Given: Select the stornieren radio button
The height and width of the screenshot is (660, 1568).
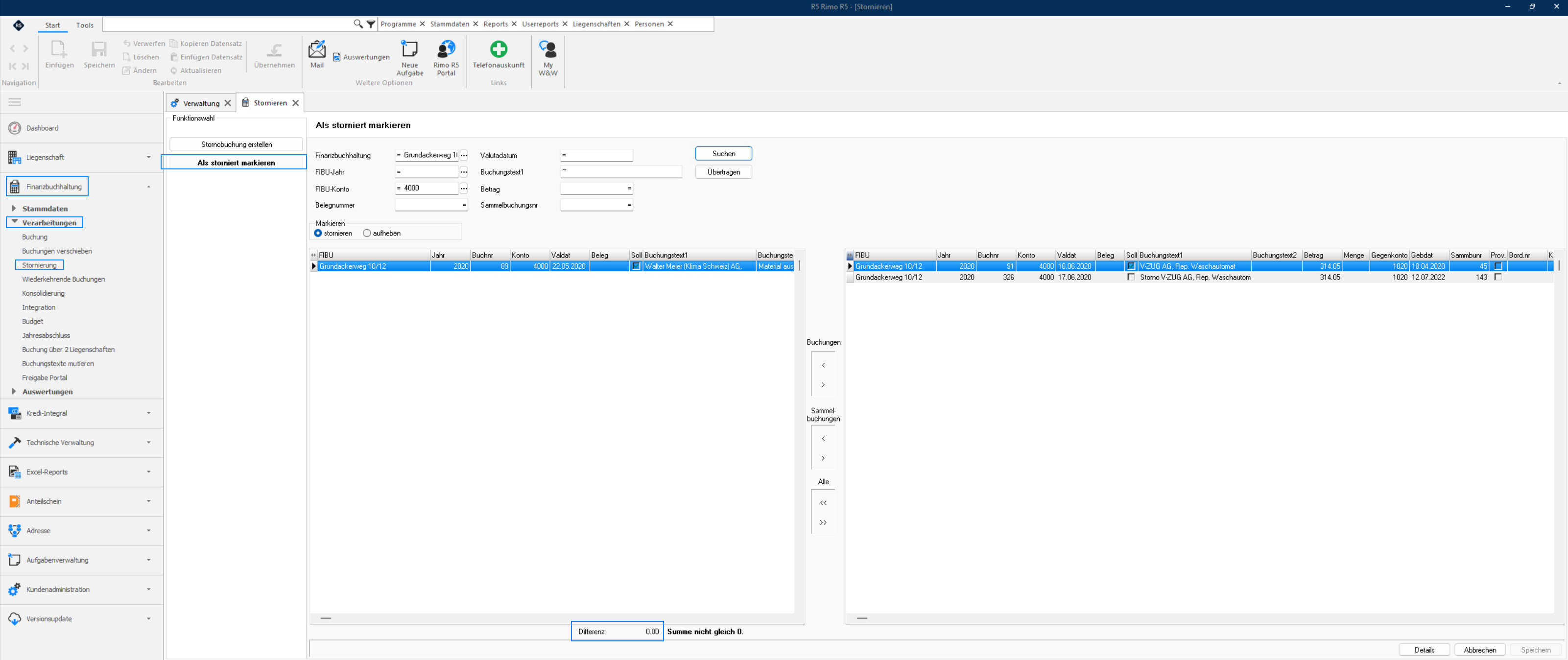Looking at the screenshot, I should [x=318, y=233].
